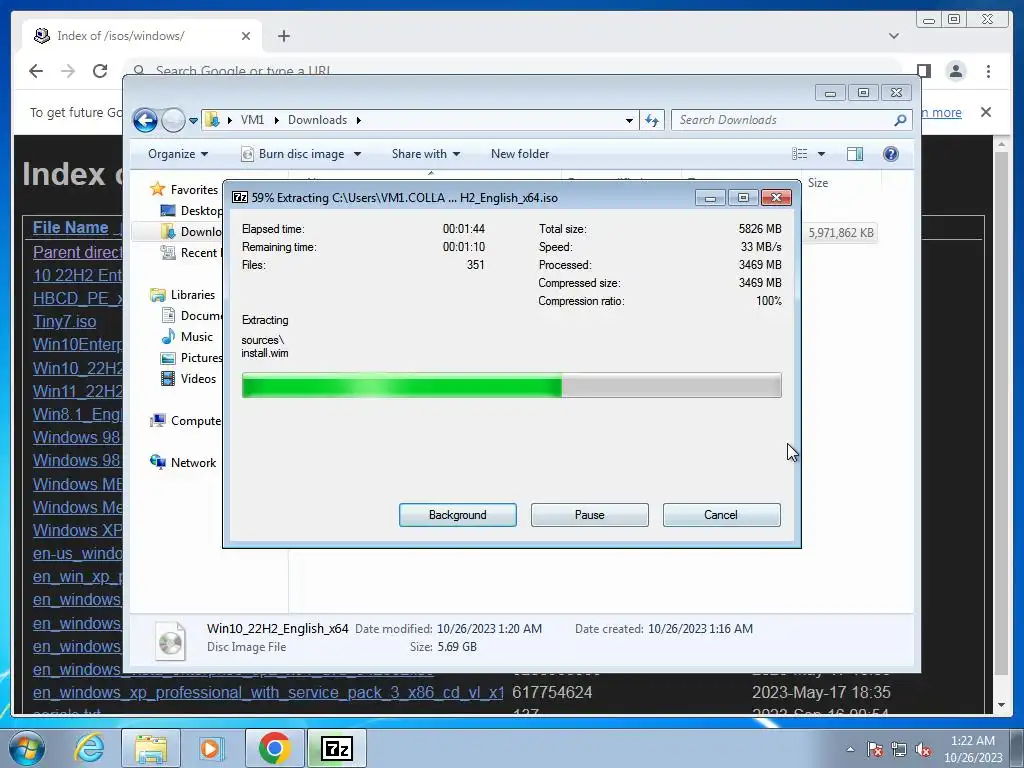Screen dimensions: 1024x768
Task: Click the disc image thumbnail in details pane
Action: [170, 640]
